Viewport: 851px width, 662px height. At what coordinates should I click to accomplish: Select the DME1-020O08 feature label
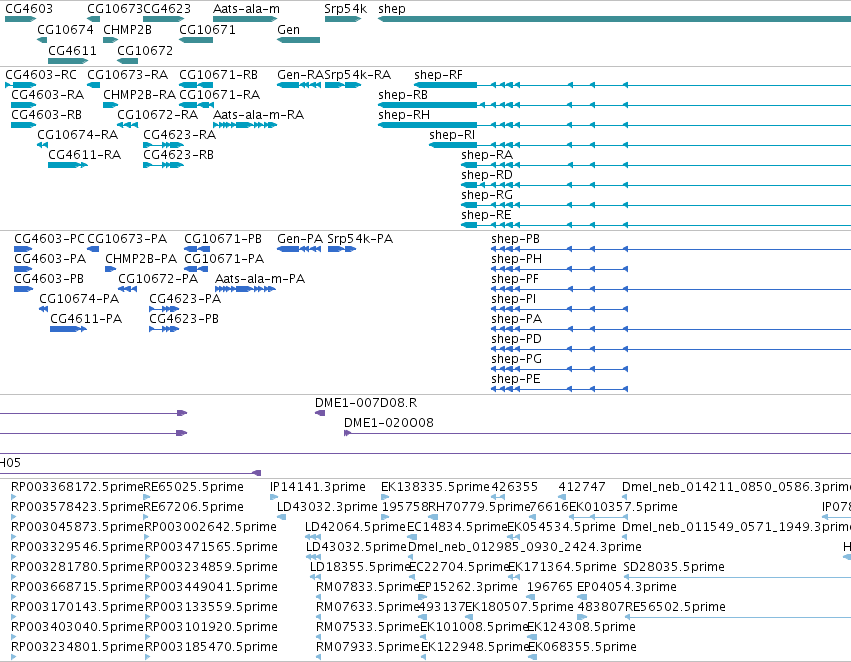(x=389, y=423)
